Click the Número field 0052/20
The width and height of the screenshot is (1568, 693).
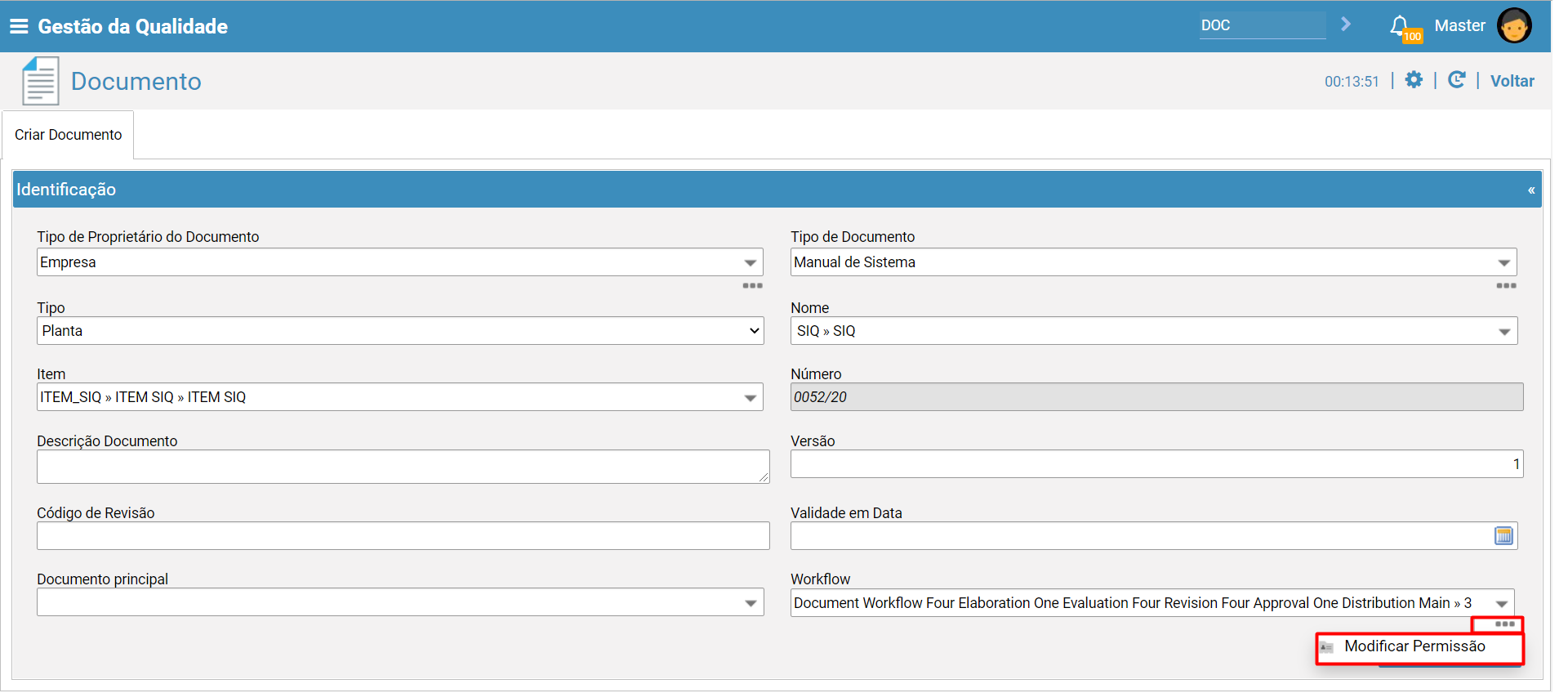point(1156,397)
